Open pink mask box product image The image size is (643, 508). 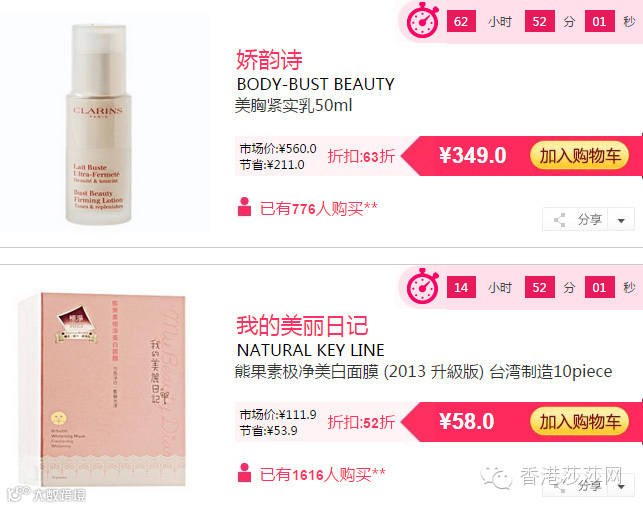[x=102, y=388]
